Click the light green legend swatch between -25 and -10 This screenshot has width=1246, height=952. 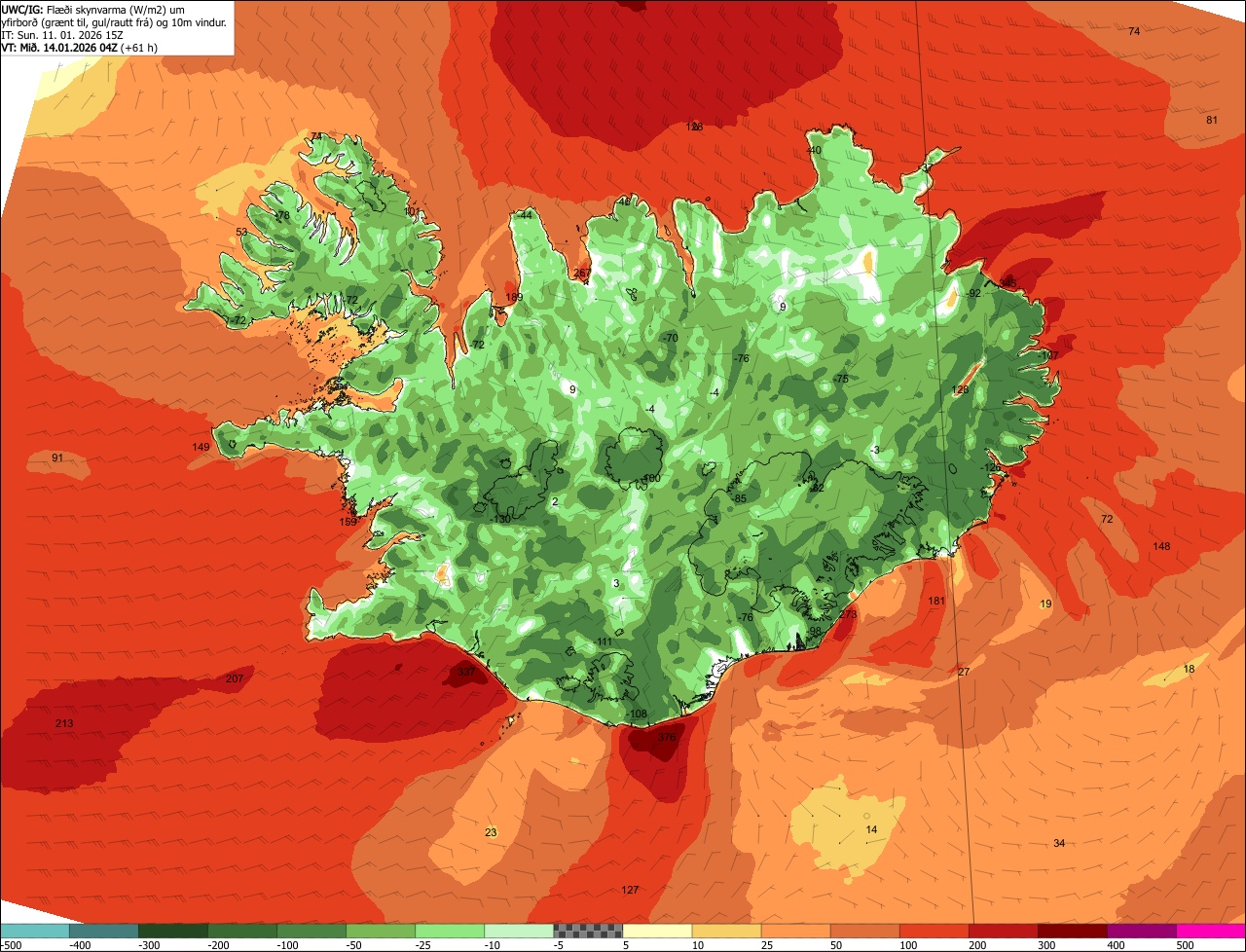[450, 931]
